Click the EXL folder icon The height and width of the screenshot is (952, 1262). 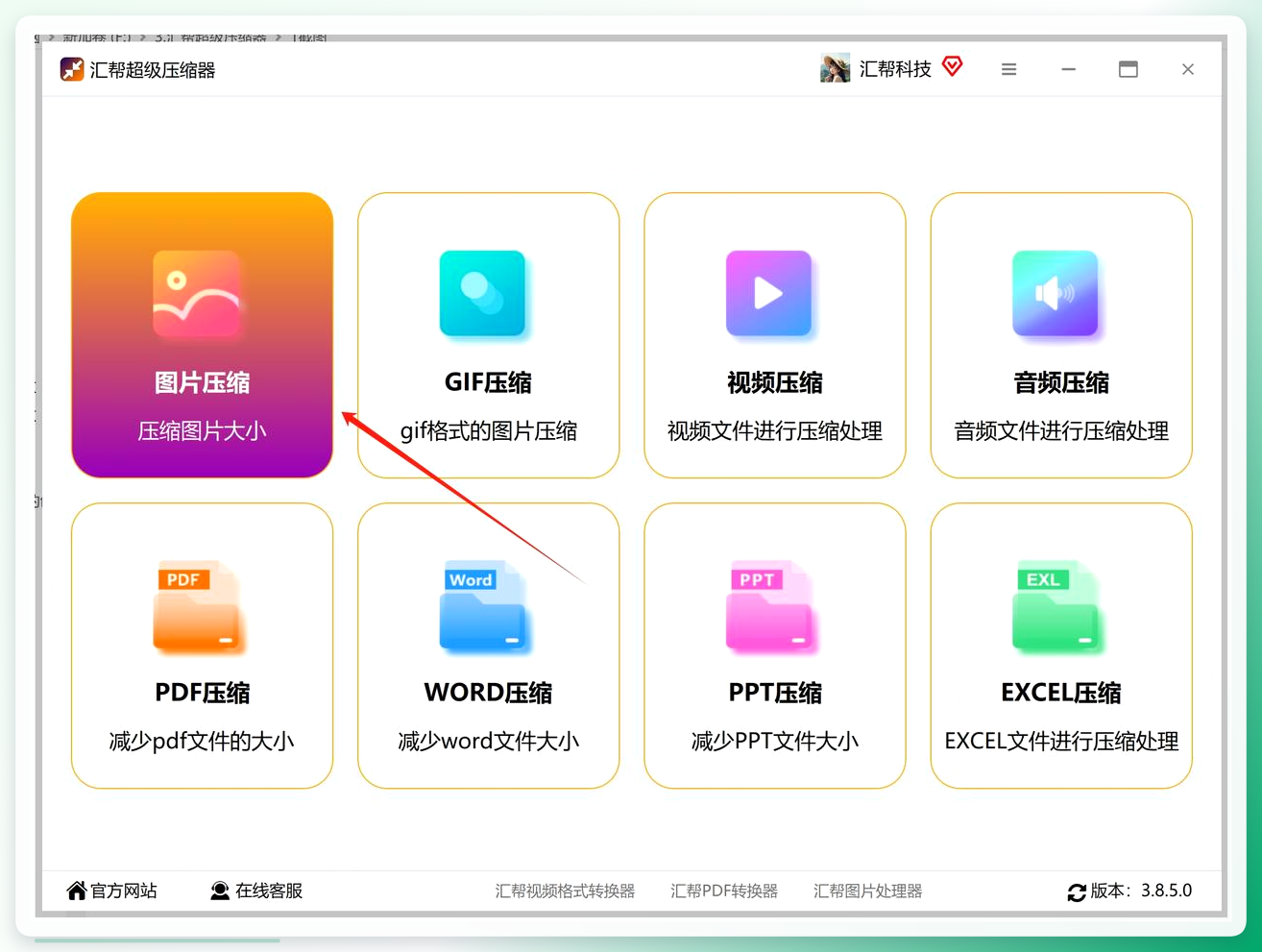coord(1056,607)
